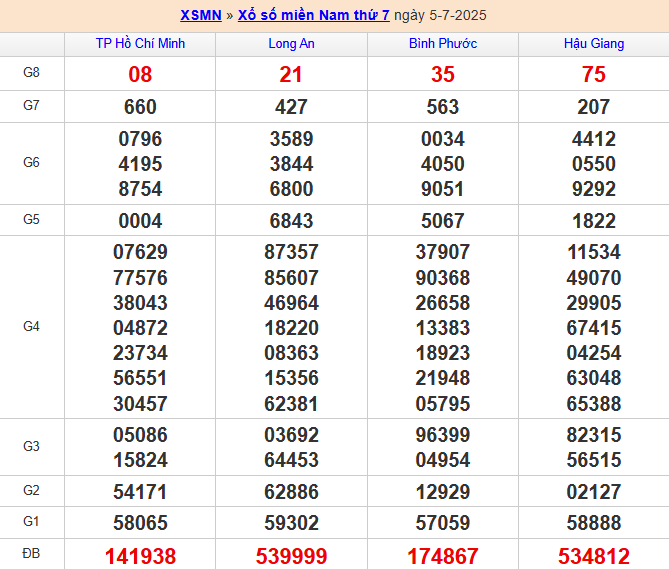
Task: Select G8 result 35
Action: pyautogui.click(x=443, y=74)
